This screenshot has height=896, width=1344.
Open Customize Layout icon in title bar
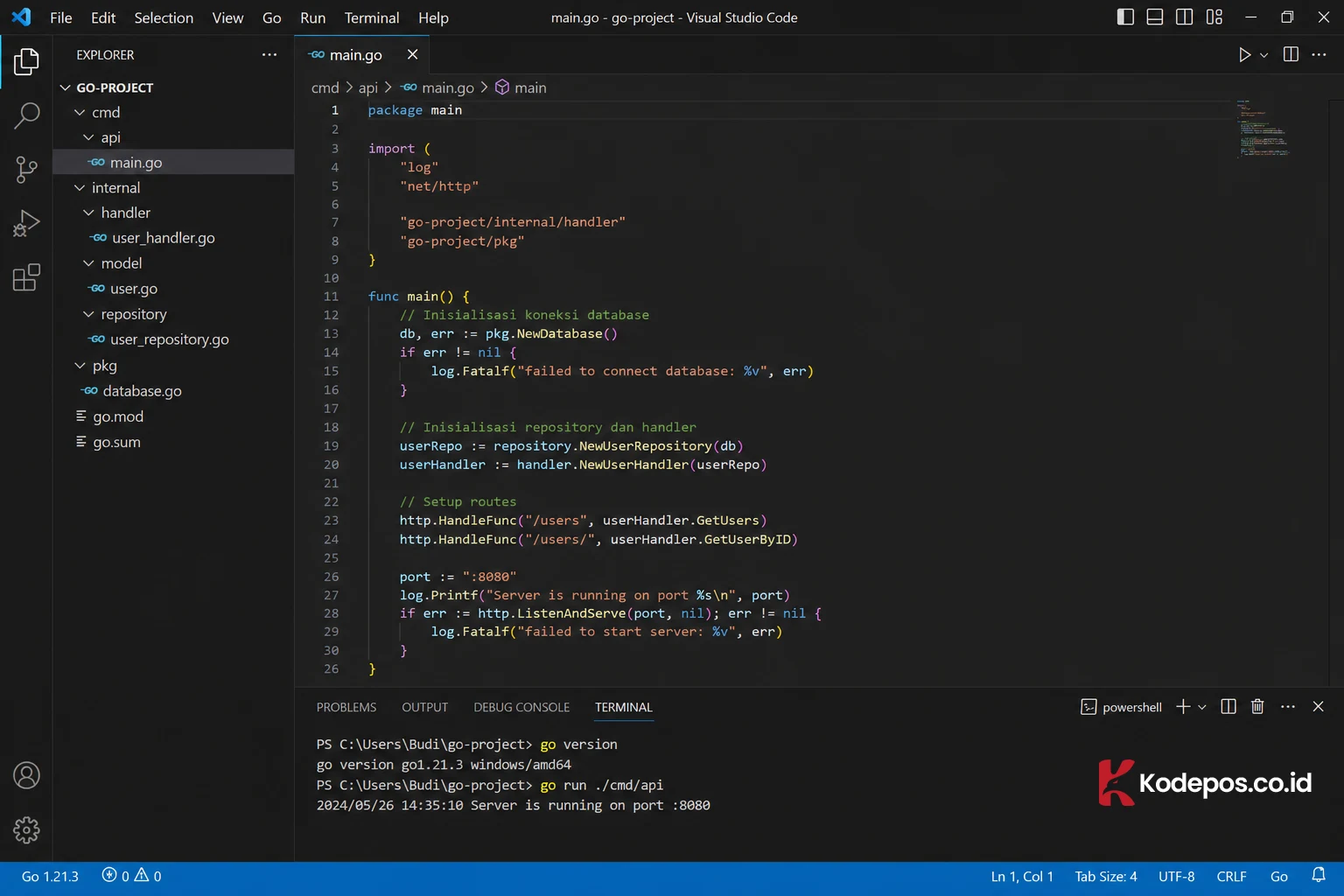(x=1214, y=17)
